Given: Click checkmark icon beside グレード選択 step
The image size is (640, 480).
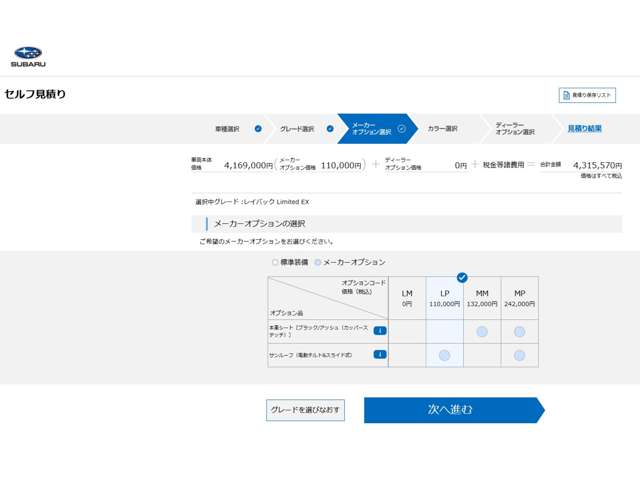Looking at the screenshot, I should click(330, 129).
